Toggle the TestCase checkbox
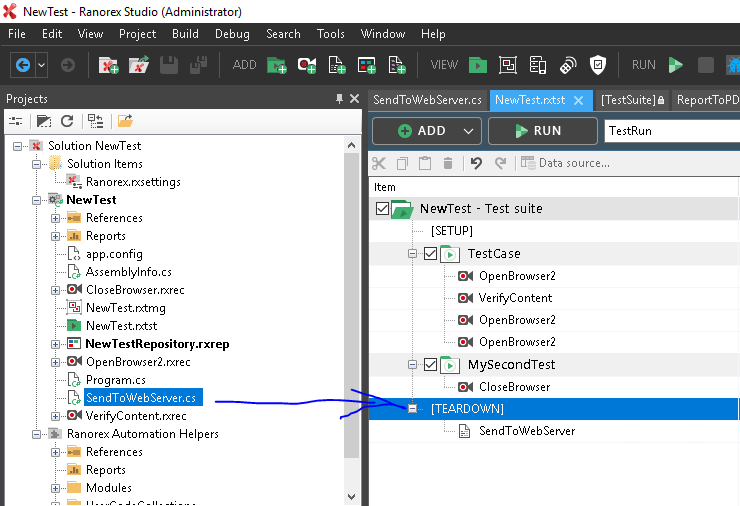Screen dimensions: 740x506 [x=430, y=254]
